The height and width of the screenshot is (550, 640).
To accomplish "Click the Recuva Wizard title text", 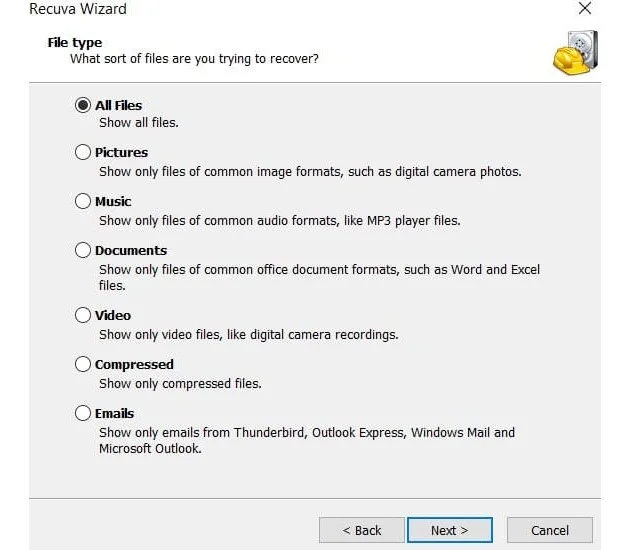I will [78, 9].
